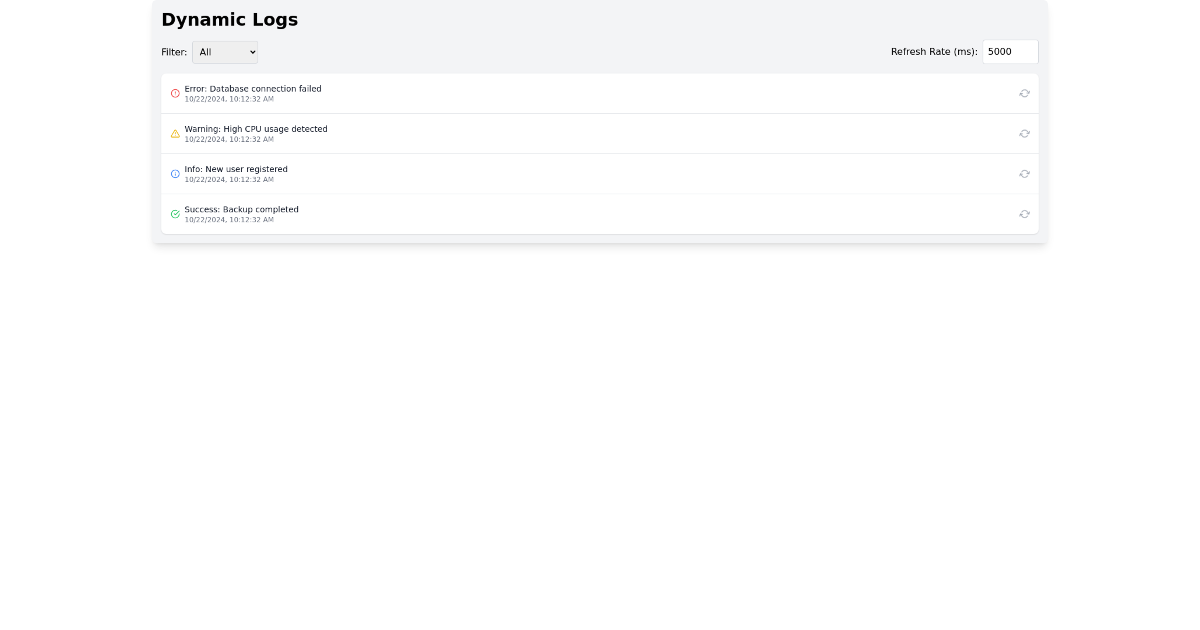Select the 5000 value in refresh rate

point(1010,51)
